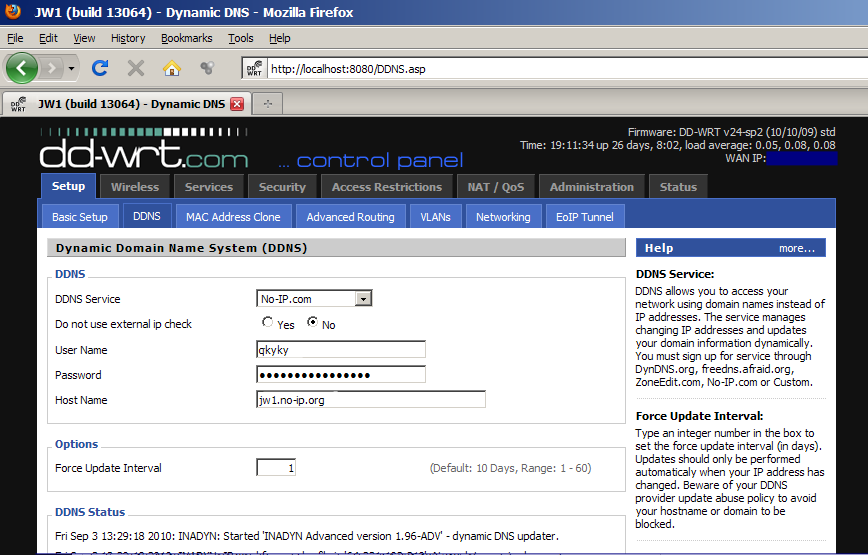Open the Administration tab
Viewport: 868px width, 555px height.
coord(592,187)
